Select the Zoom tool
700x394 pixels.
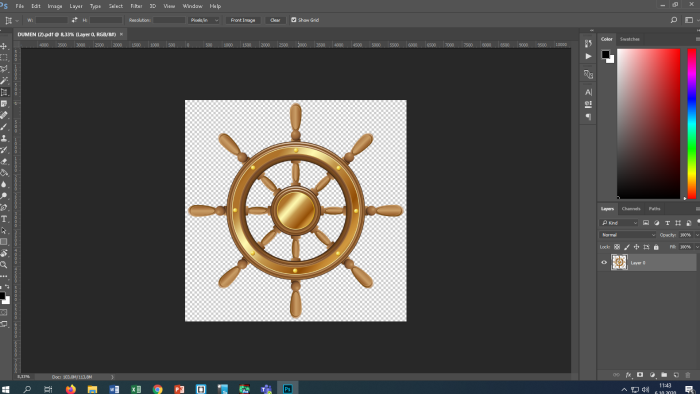(4, 265)
